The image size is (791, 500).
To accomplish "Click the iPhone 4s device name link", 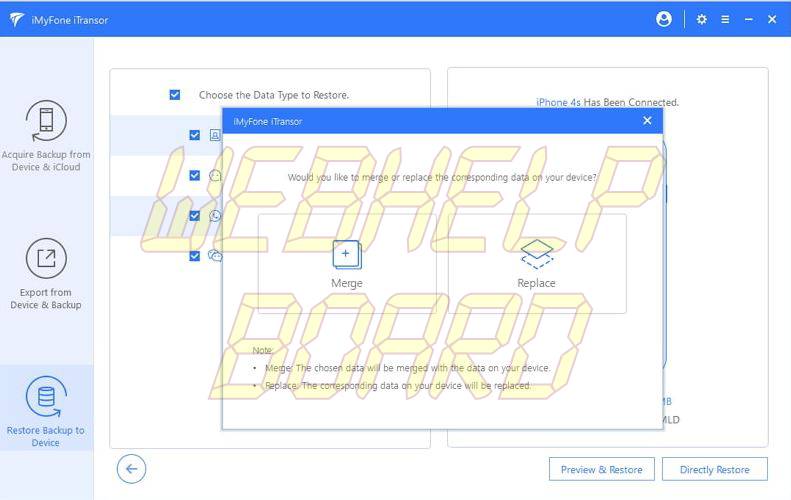I will click(558, 102).
